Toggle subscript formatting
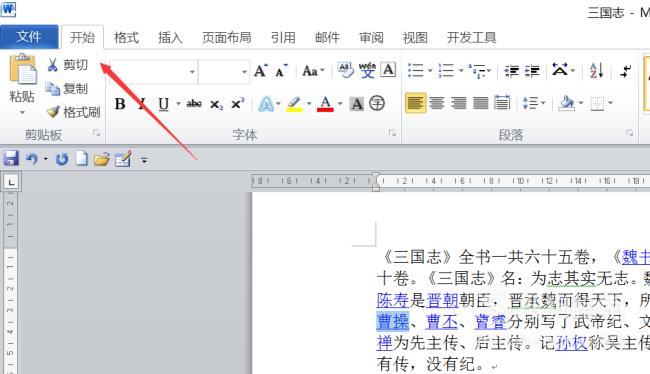 tap(216, 104)
